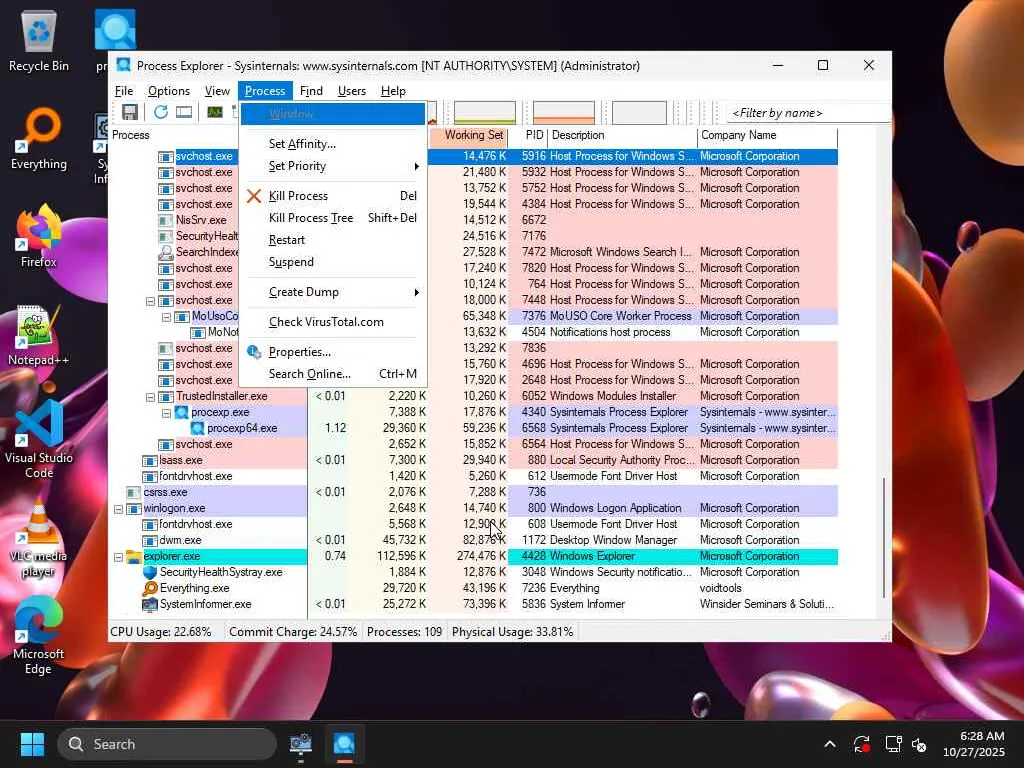Open System Information from green graph icon
Image resolution: width=1024 pixels, height=768 pixels.
pos(214,112)
